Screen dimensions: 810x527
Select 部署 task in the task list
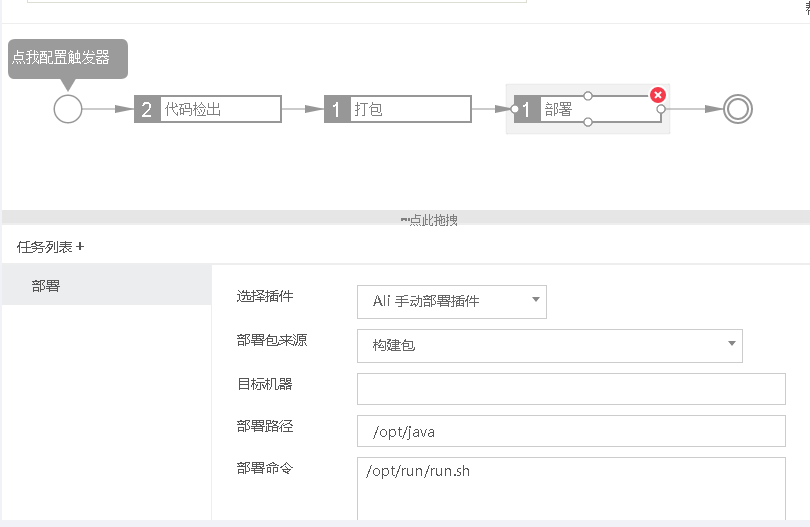[106, 285]
